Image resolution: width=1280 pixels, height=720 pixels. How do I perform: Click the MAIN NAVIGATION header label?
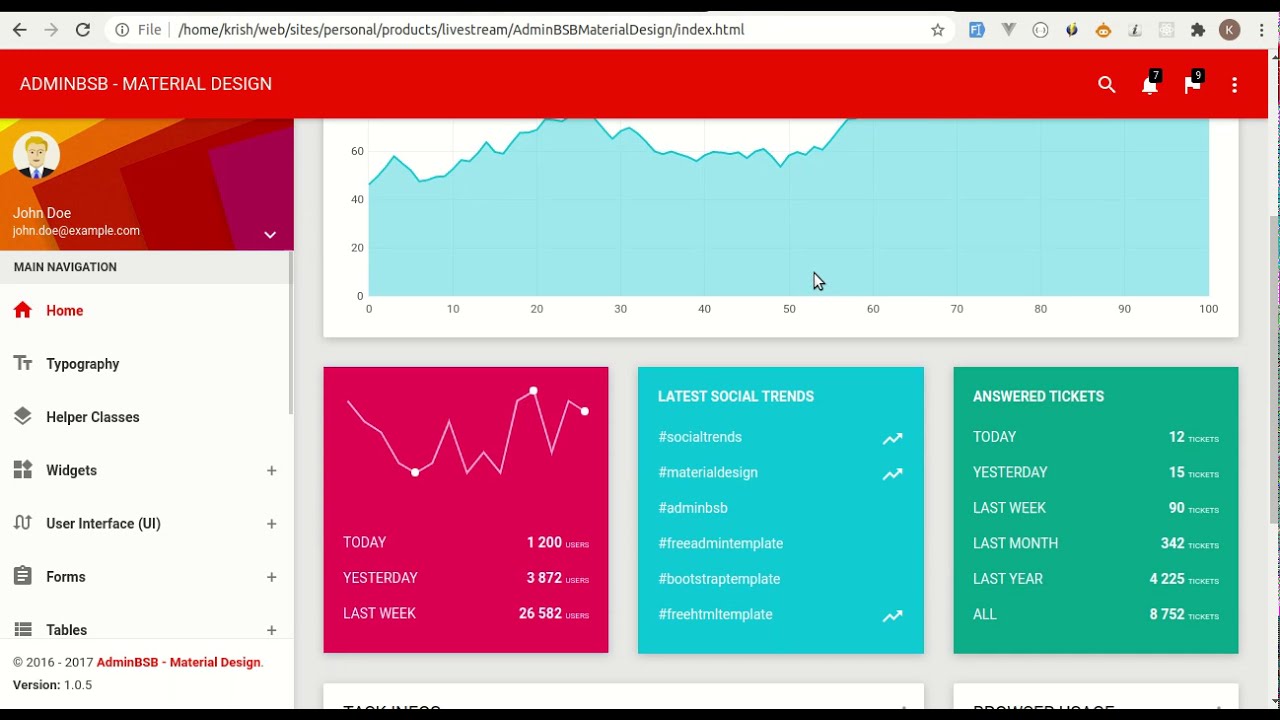(65, 267)
